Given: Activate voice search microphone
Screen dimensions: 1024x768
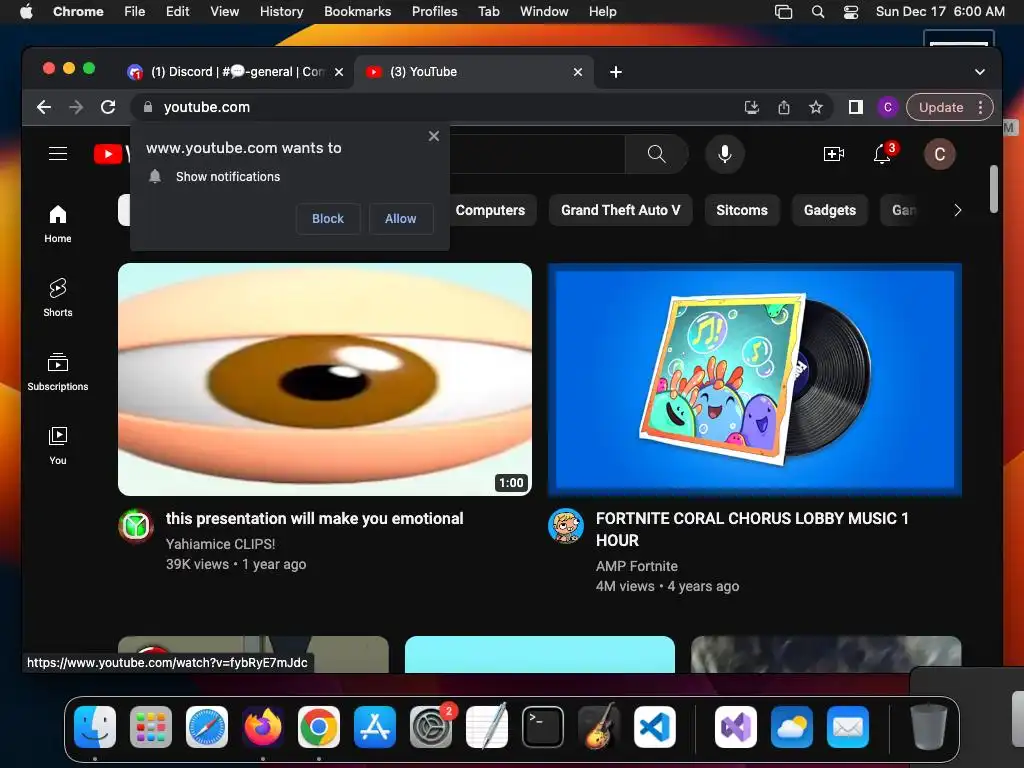Looking at the screenshot, I should (724, 154).
